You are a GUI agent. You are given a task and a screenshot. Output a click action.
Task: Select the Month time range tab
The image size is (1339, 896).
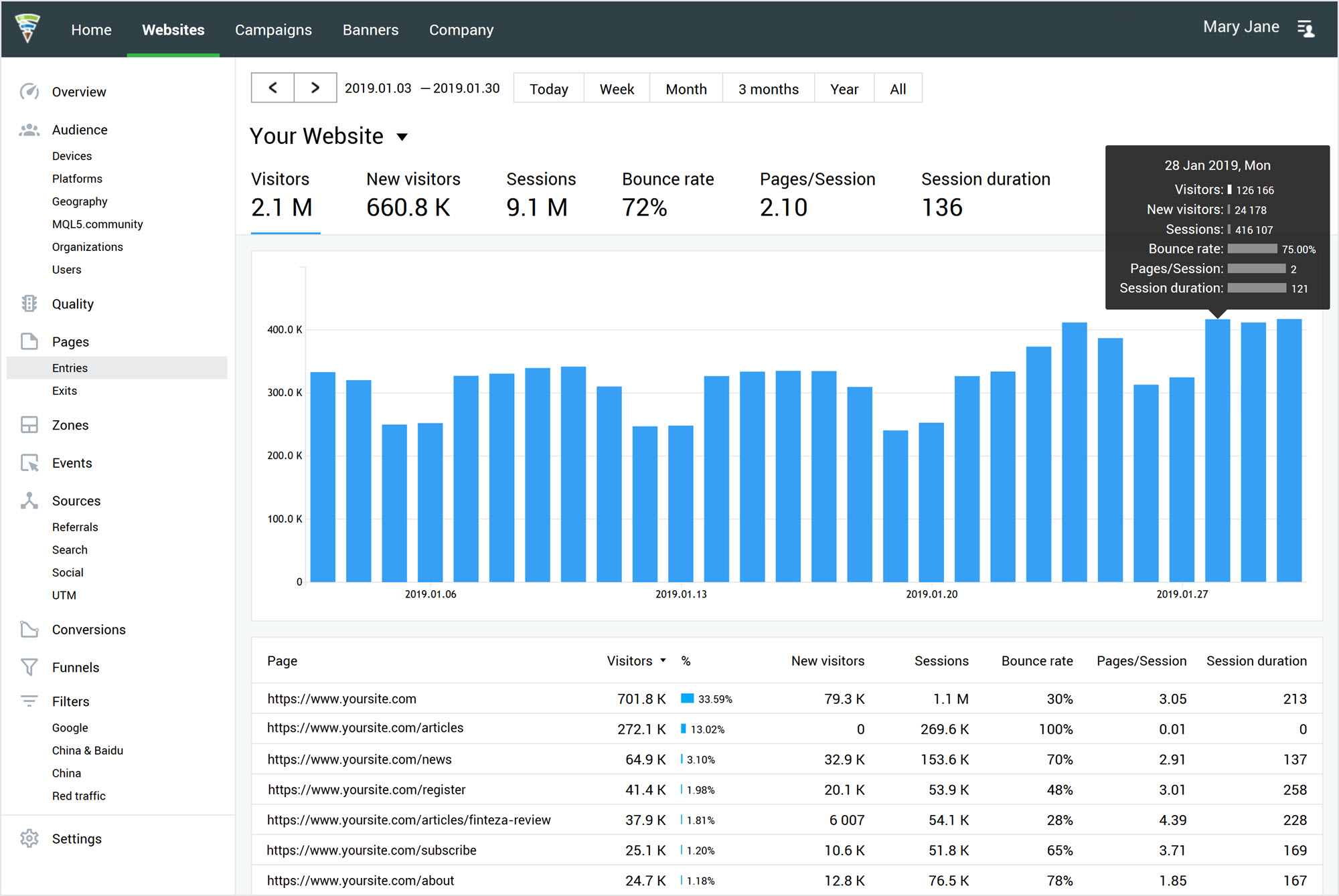point(686,88)
